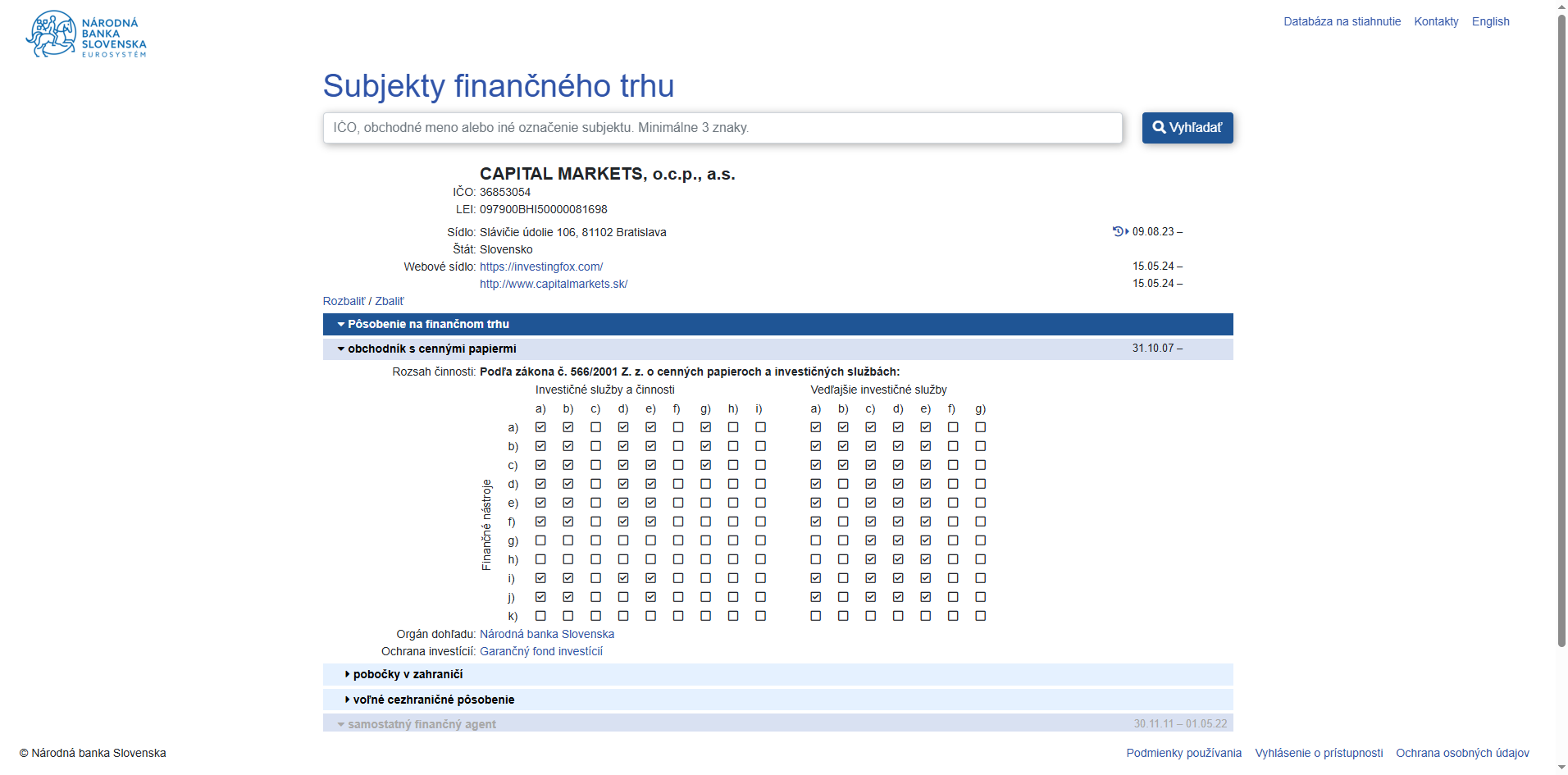Open the capitalmarkets.sk website link

(x=554, y=284)
